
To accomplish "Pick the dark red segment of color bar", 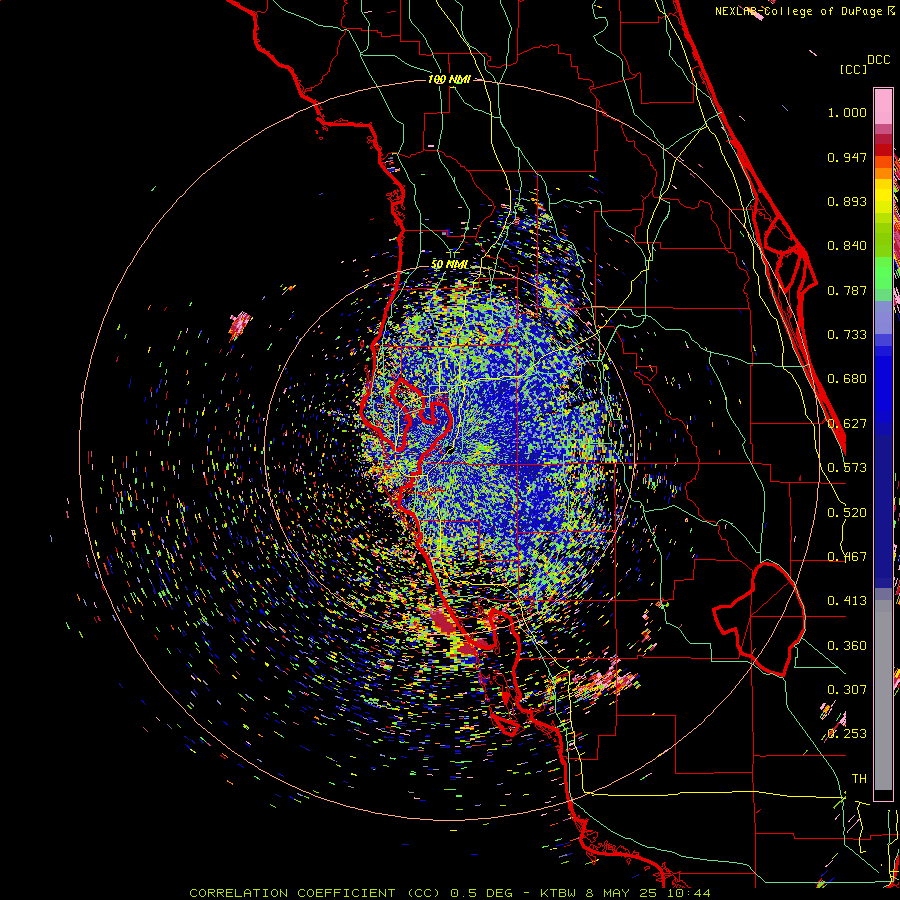I will (883, 150).
